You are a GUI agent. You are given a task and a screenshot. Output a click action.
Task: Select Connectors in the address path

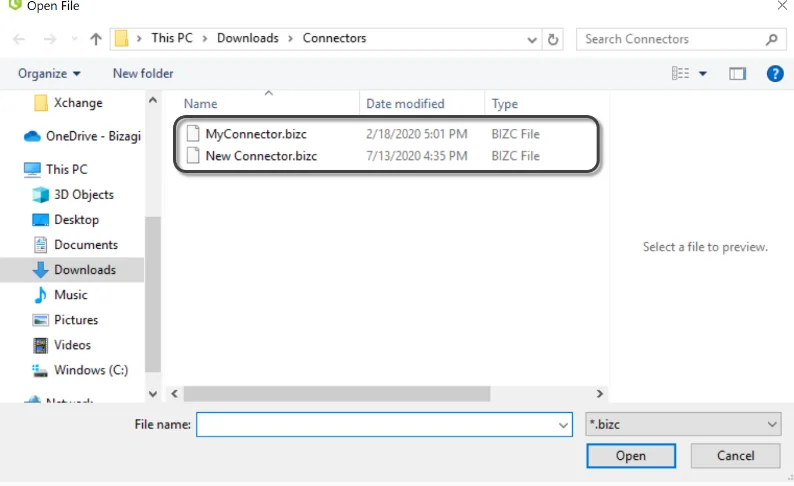coord(334,38)
